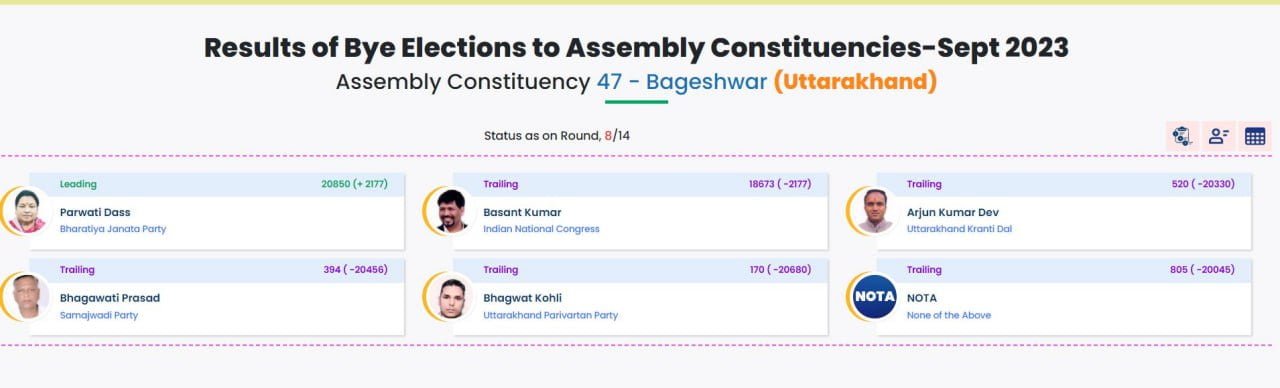Click Basant Kumar candidate photo
The height and width of the screenshot is (388, 1280).
tap(451, 211)
